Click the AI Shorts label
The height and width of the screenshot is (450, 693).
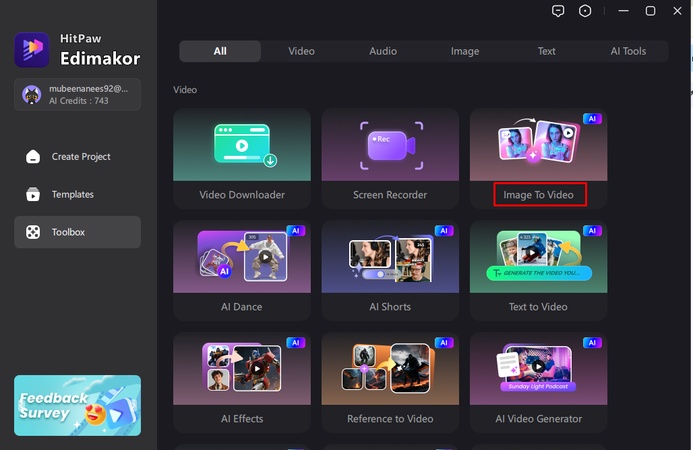[x=390, y=307]
